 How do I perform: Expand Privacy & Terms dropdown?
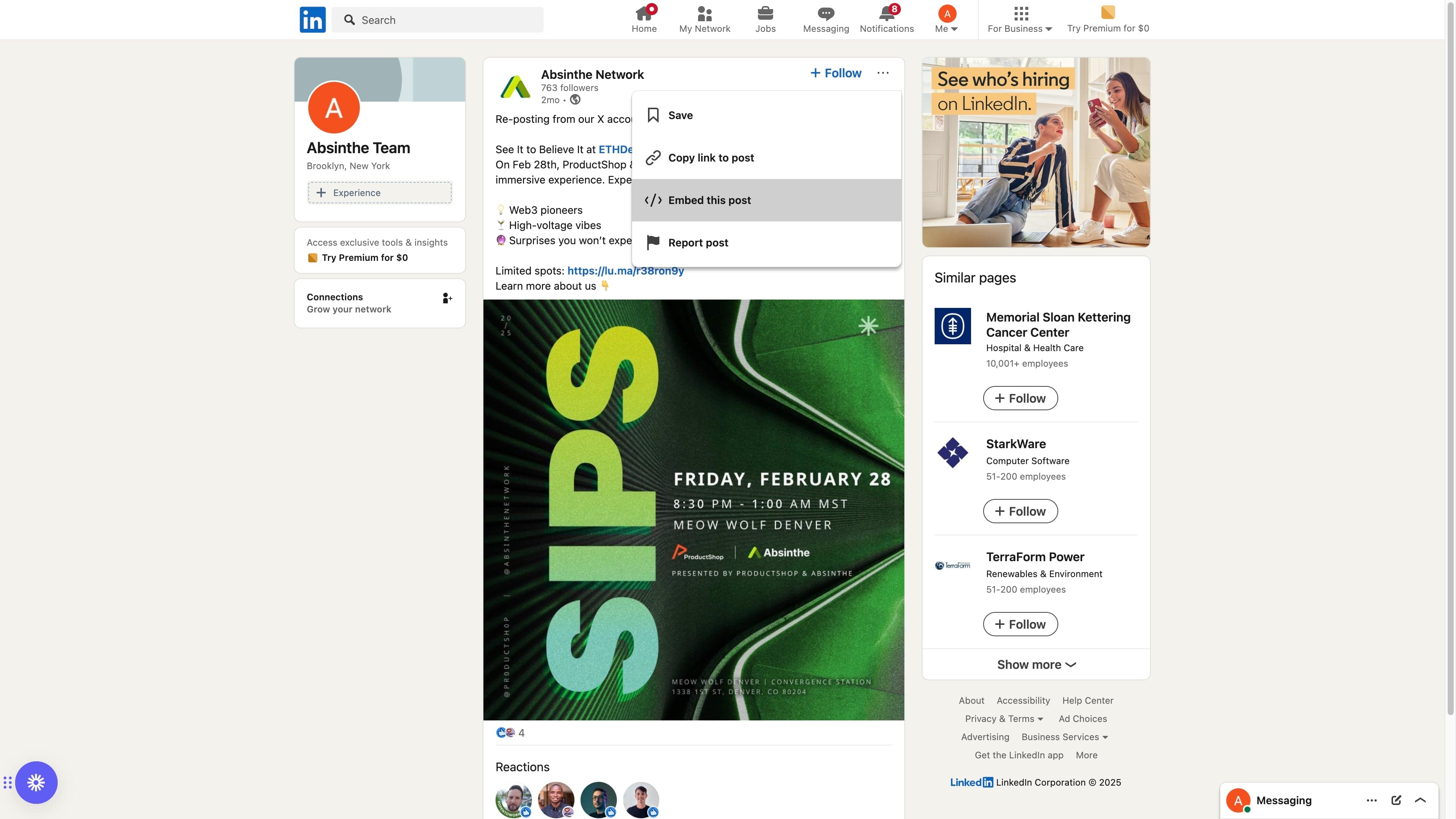click(1004, 719)
